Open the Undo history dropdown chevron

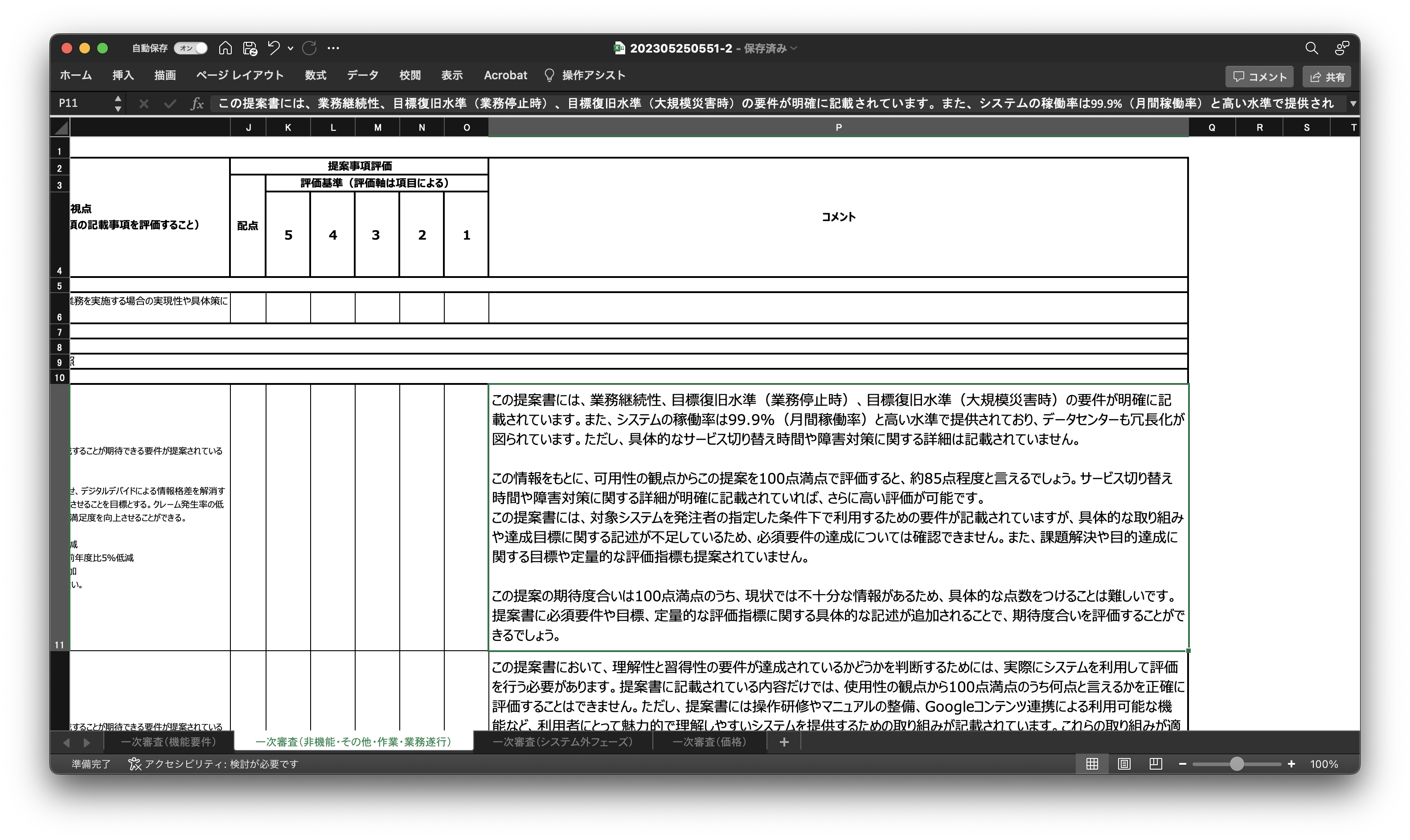tap(291, 48)
